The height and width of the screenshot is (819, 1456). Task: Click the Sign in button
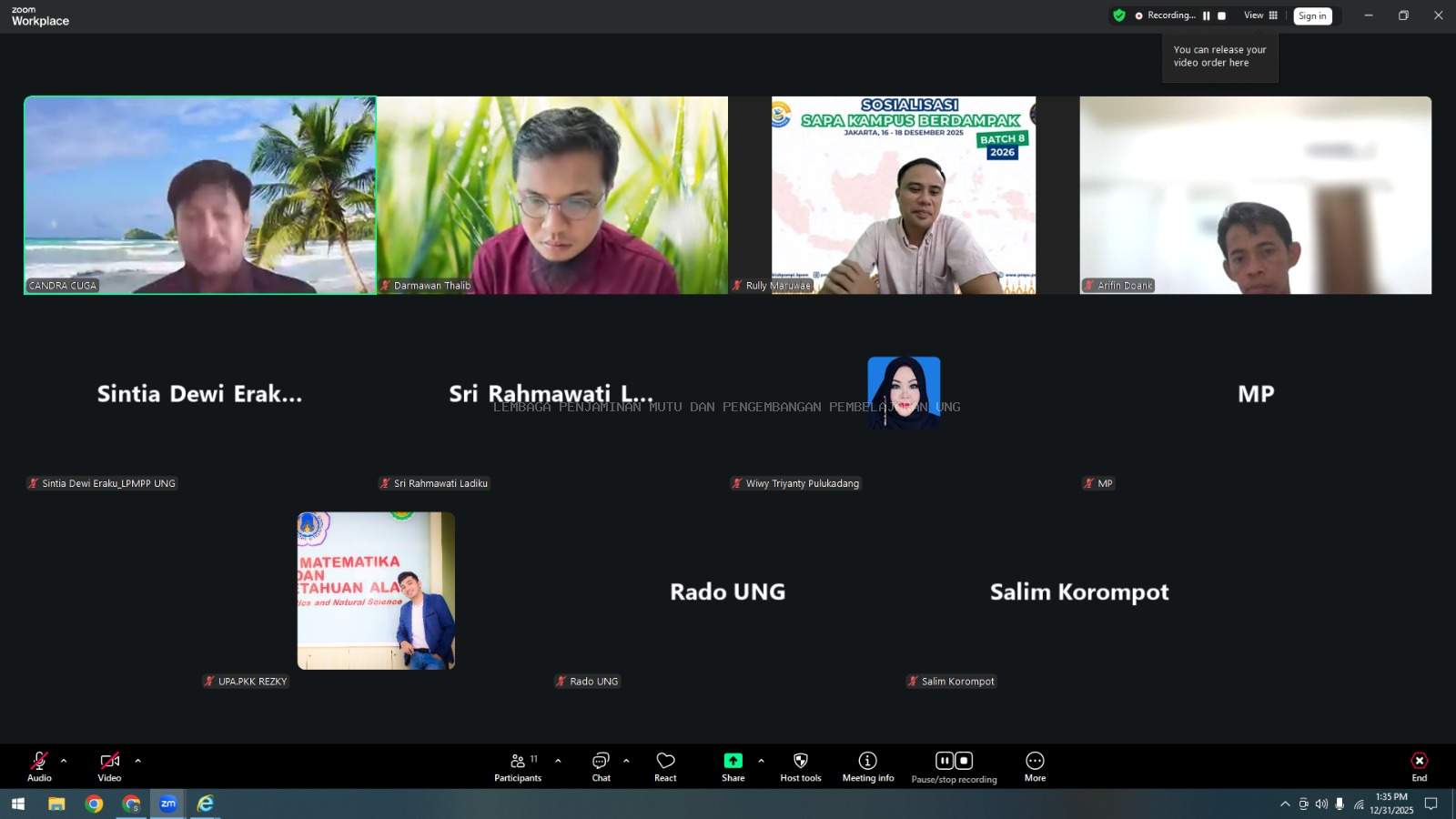click(1312, 15)
